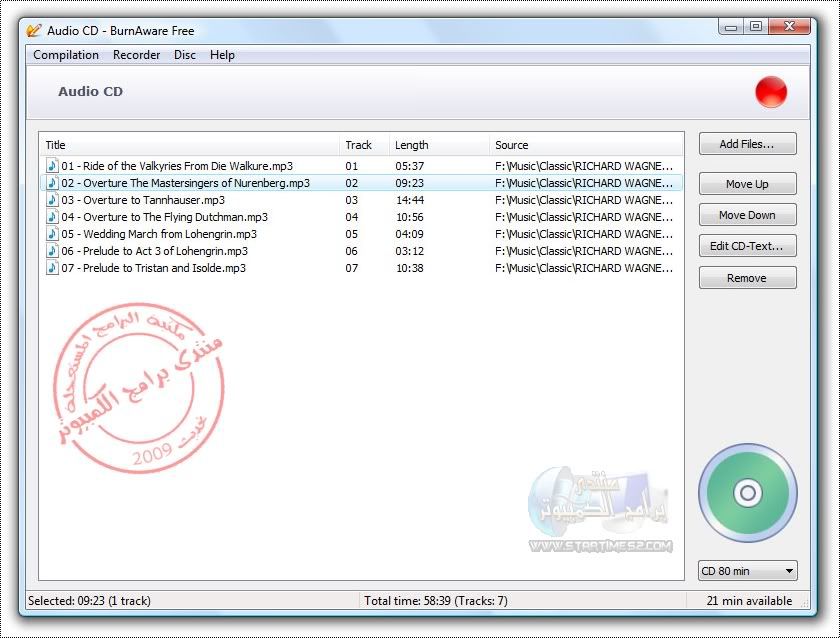Click the 21 min available status text
840x638 pixels.
[x=749, y=601]
